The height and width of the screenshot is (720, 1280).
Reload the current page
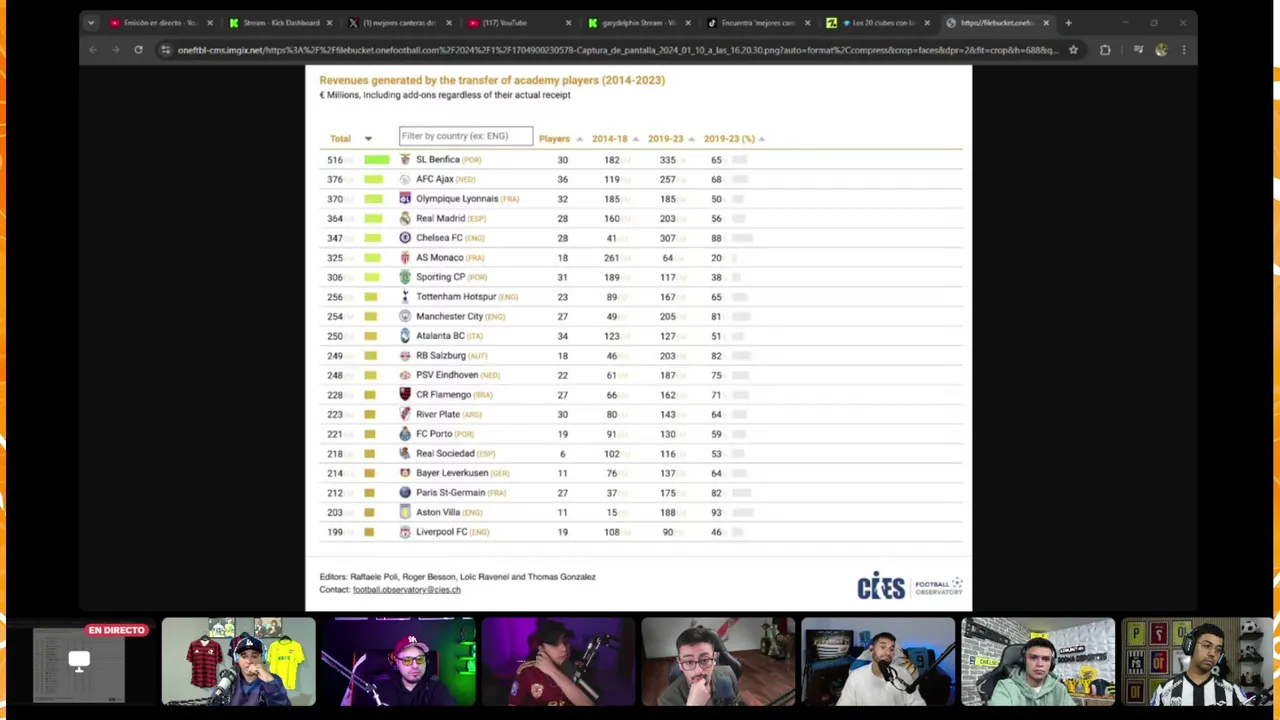(138, 50)
